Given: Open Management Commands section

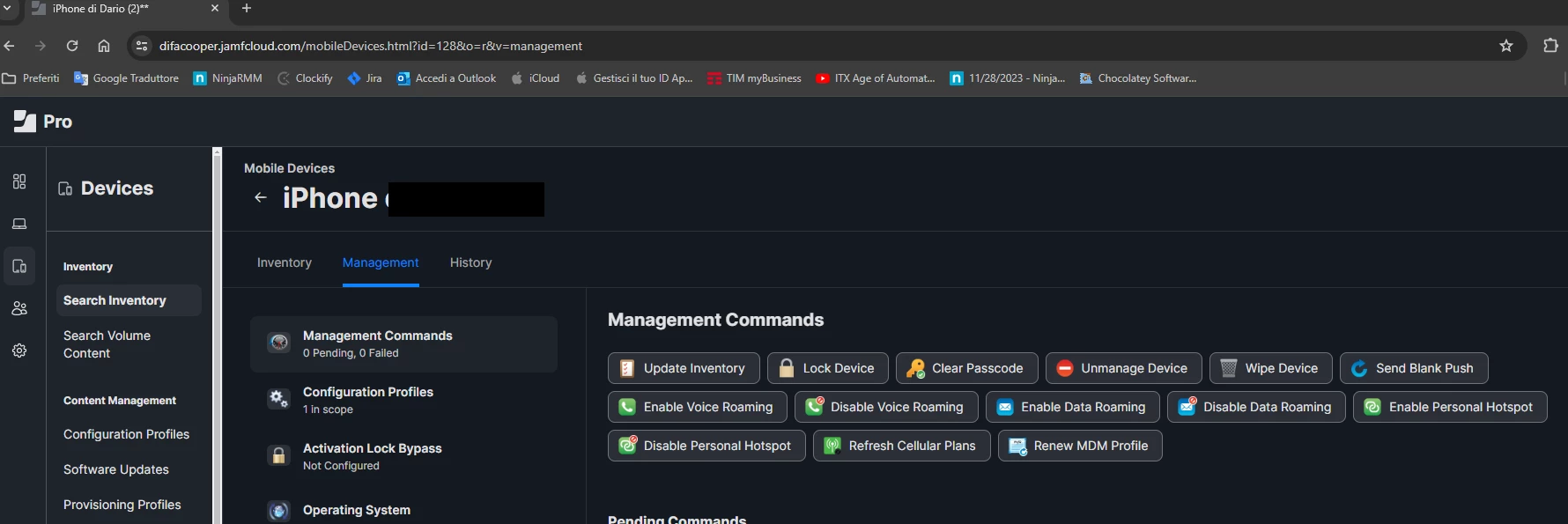Looking at the screenshot, I should [x=403, y=343].
